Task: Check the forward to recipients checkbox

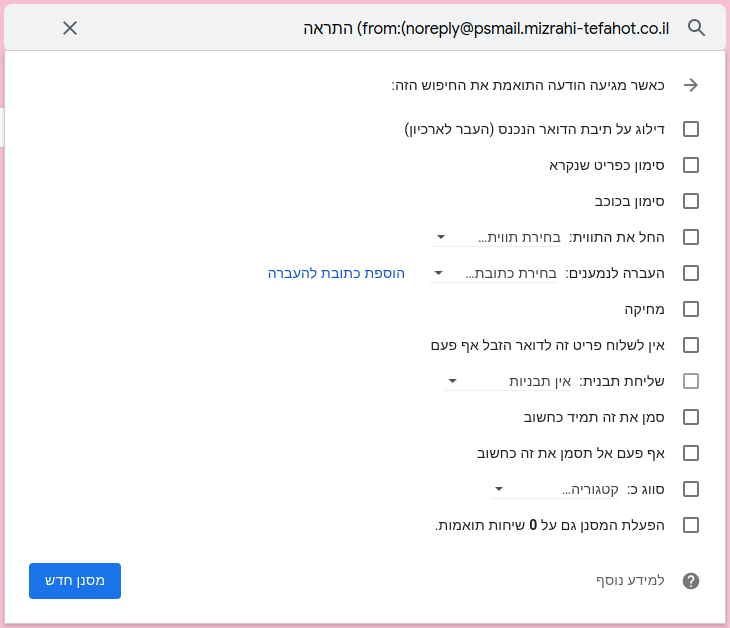Action: [x=691, y=273]
